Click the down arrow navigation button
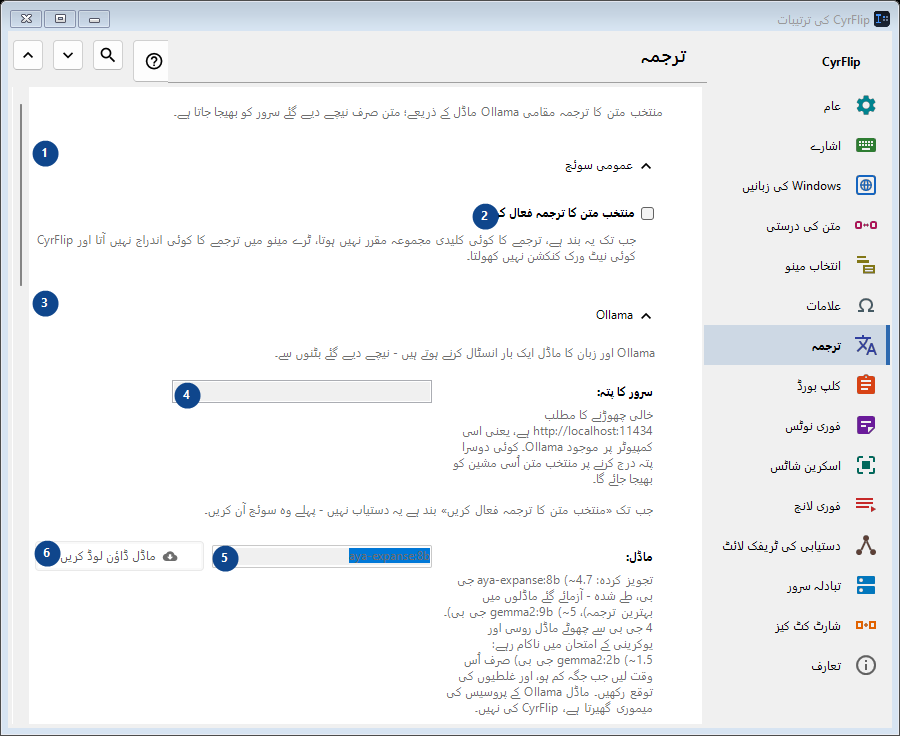This screenshot has width=900, height=736. pyautogui.click(x=68, y=55)
